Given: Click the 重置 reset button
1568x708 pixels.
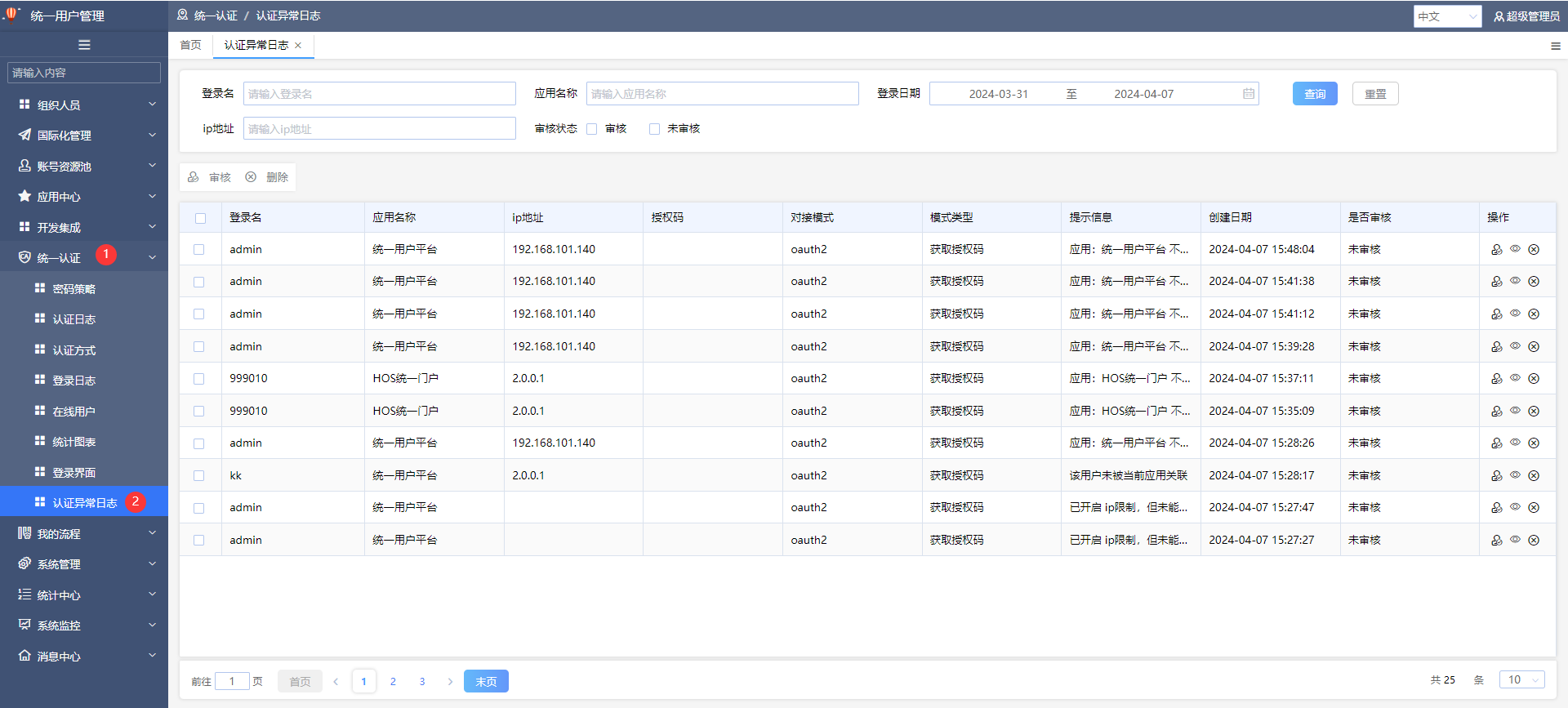Looking at the screenshot, I should click(1375, 94).
